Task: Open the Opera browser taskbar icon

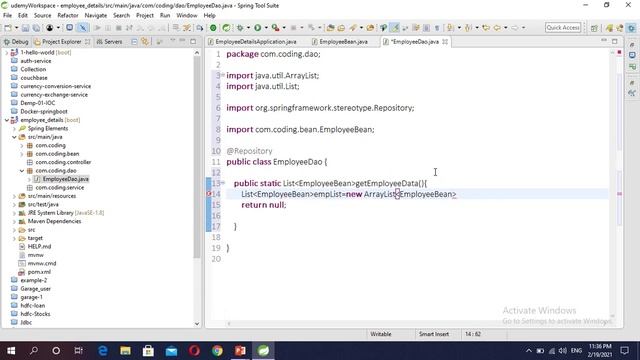Action: point(194,351)
